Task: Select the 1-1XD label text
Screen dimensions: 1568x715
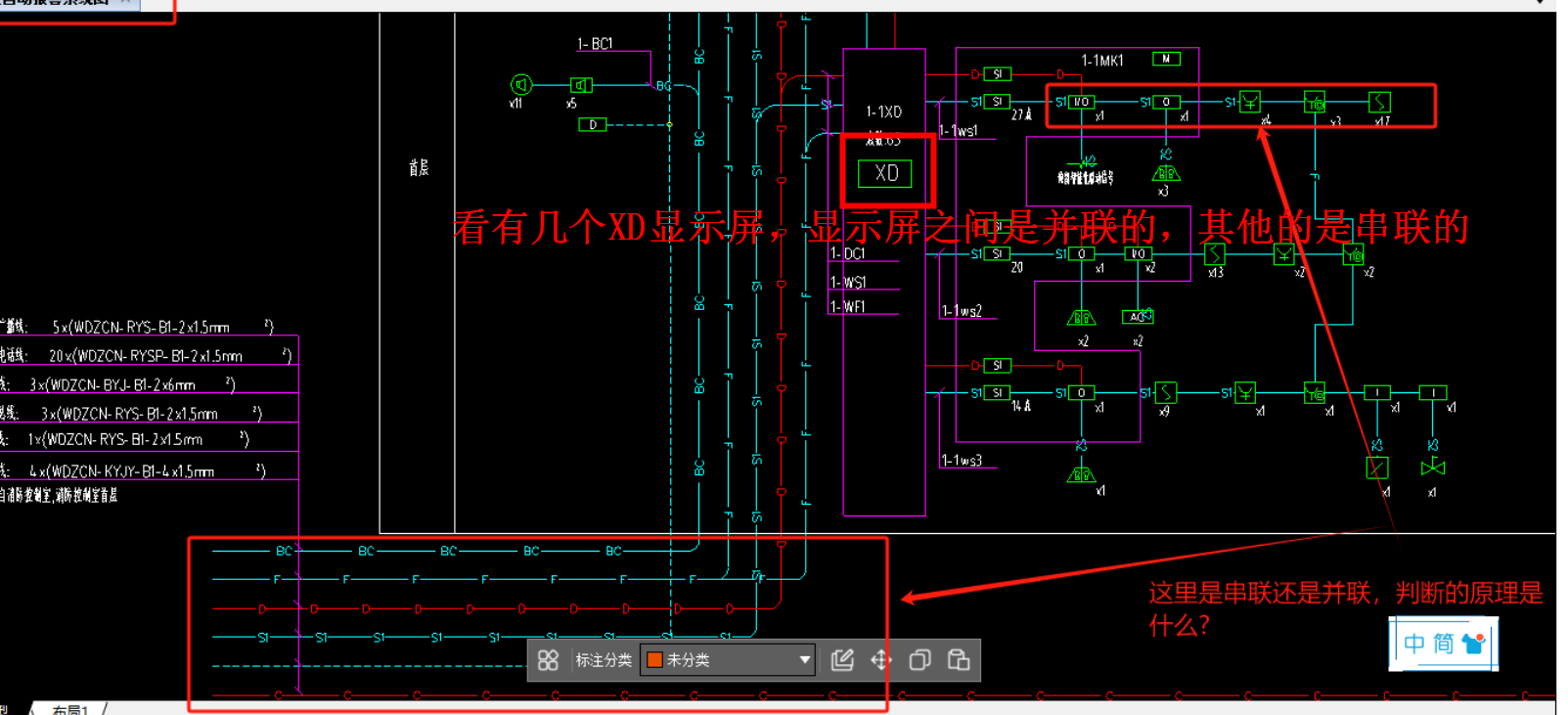Action: [x=884, y=112]
